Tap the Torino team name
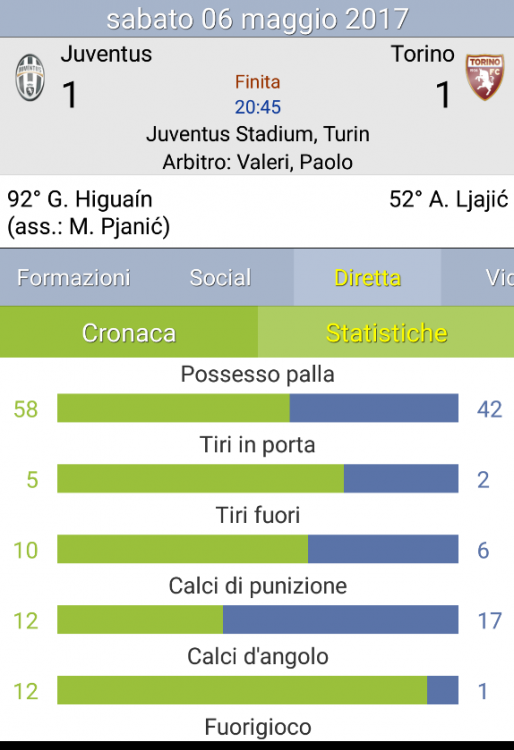Image resolution: width=514 pixels, height=750 pixels. (423, 54)
